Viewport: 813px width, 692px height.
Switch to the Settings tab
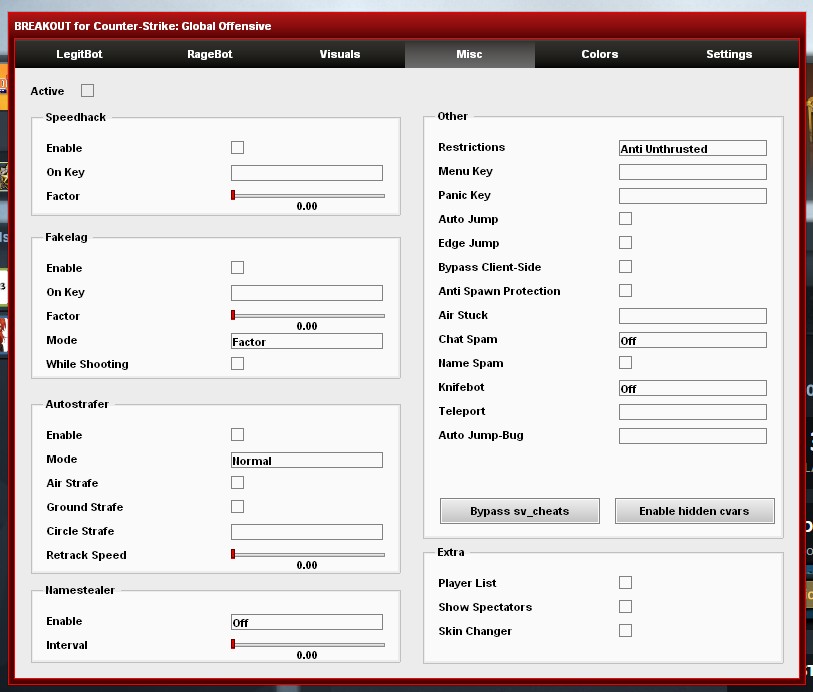pyautogui.click(x=729, y=54)
